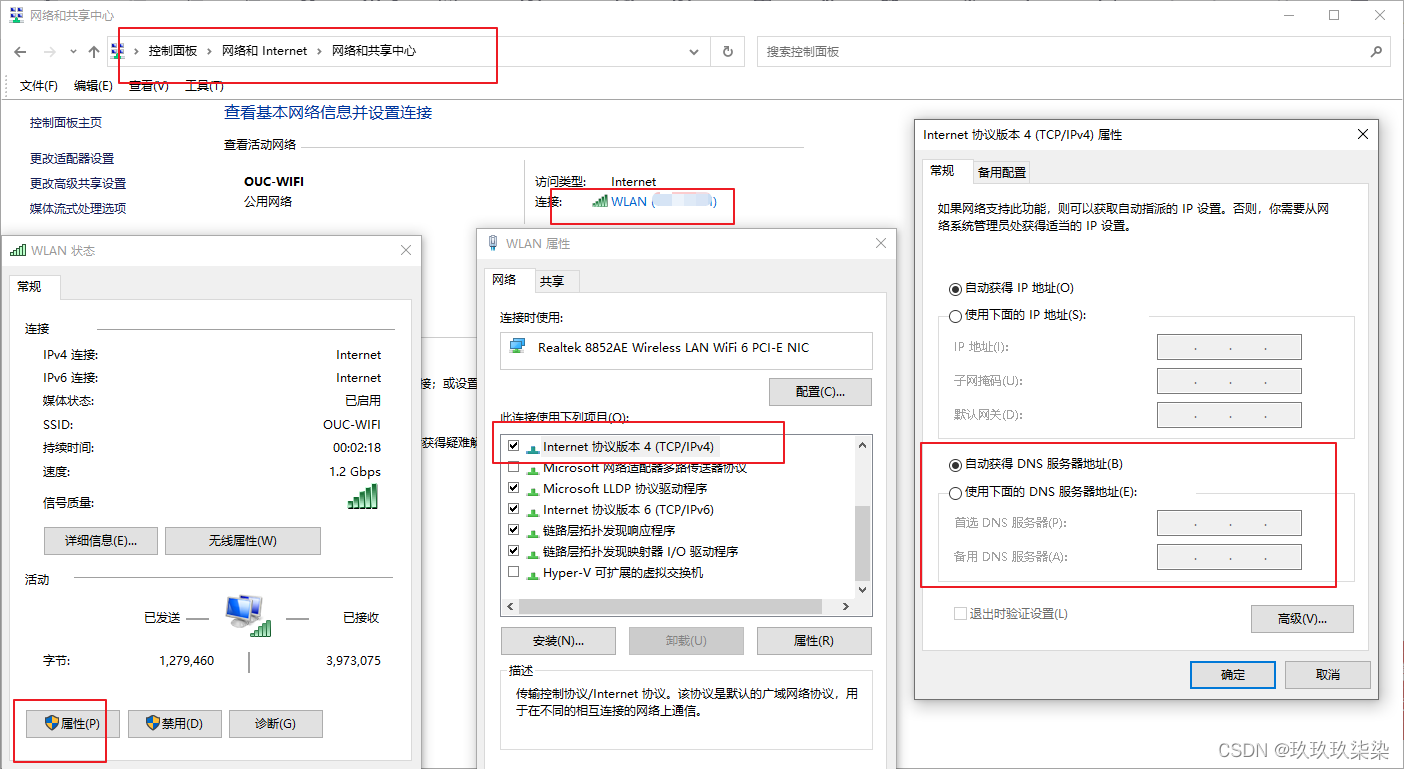Open 控制面板主页 link
Image resolution: width=1404 pixels, height=769 pixels.
click(x=66, y=122)
